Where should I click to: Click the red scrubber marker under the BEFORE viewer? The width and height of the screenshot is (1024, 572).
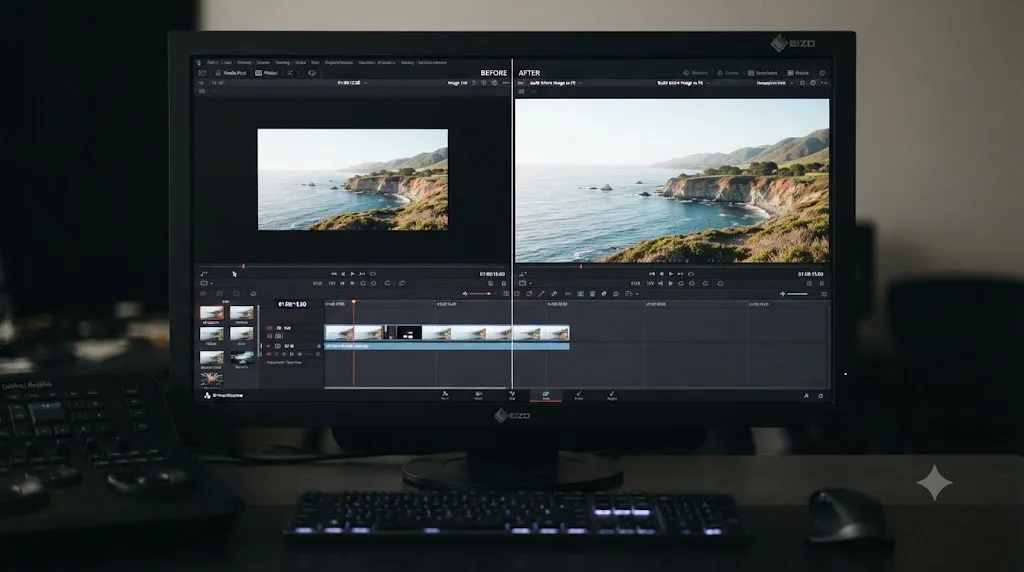point(244,266)
